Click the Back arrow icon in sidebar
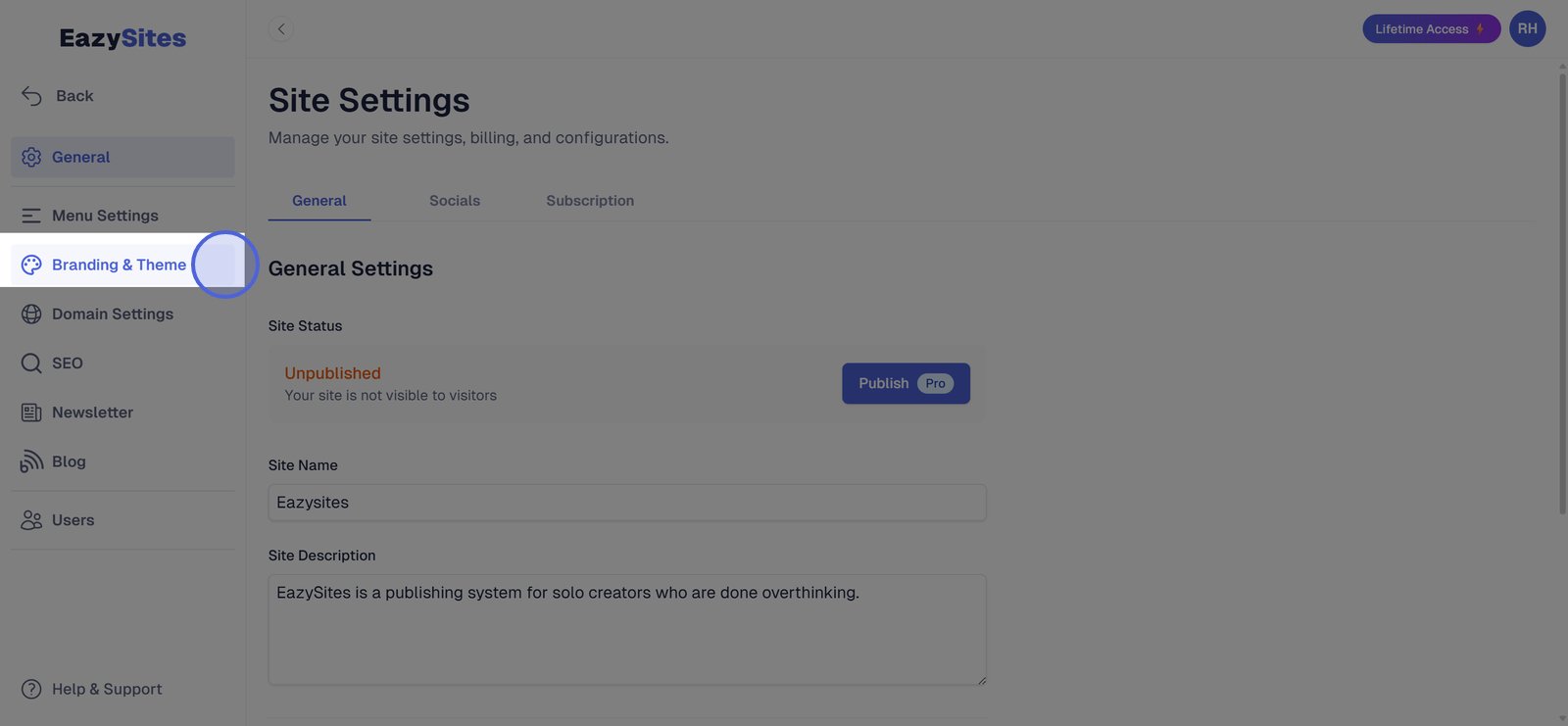This screenshot has height=726, width=1568. pyautogui.click(x=31, y=96)
